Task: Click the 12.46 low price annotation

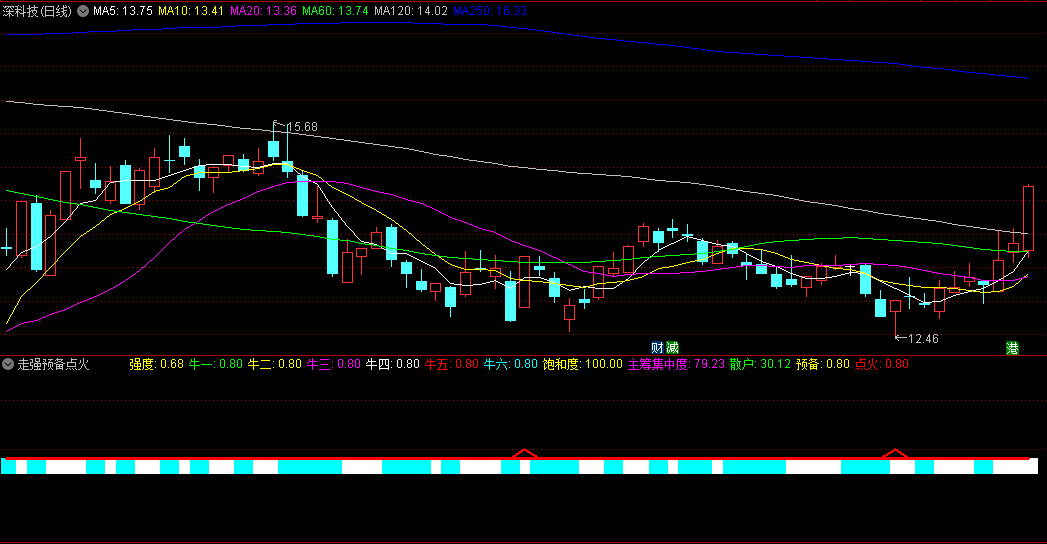Action: pyautogui.click(x=923, y=339)
